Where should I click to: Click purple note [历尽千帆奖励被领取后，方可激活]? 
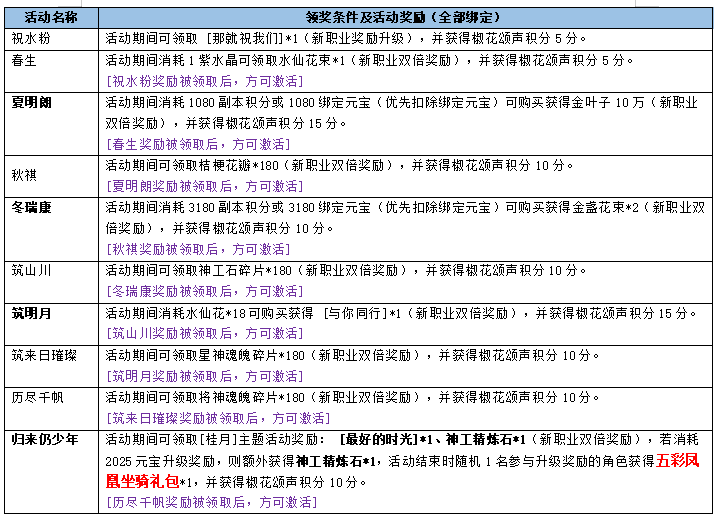(212, 502)
